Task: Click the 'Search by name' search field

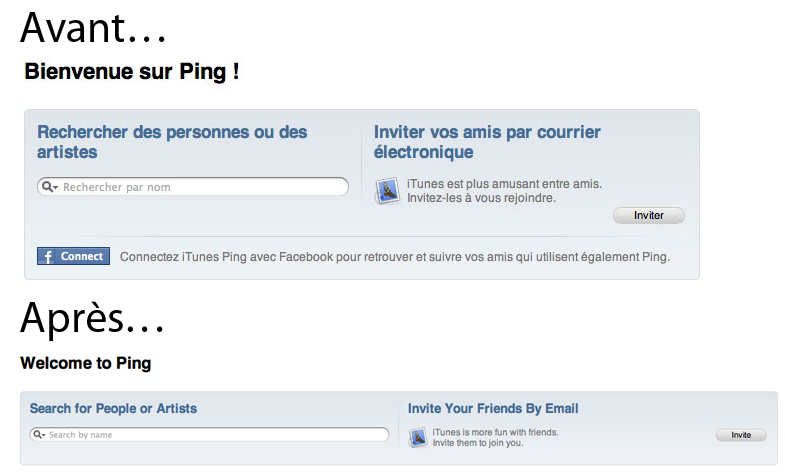Action: coord(209,434)
